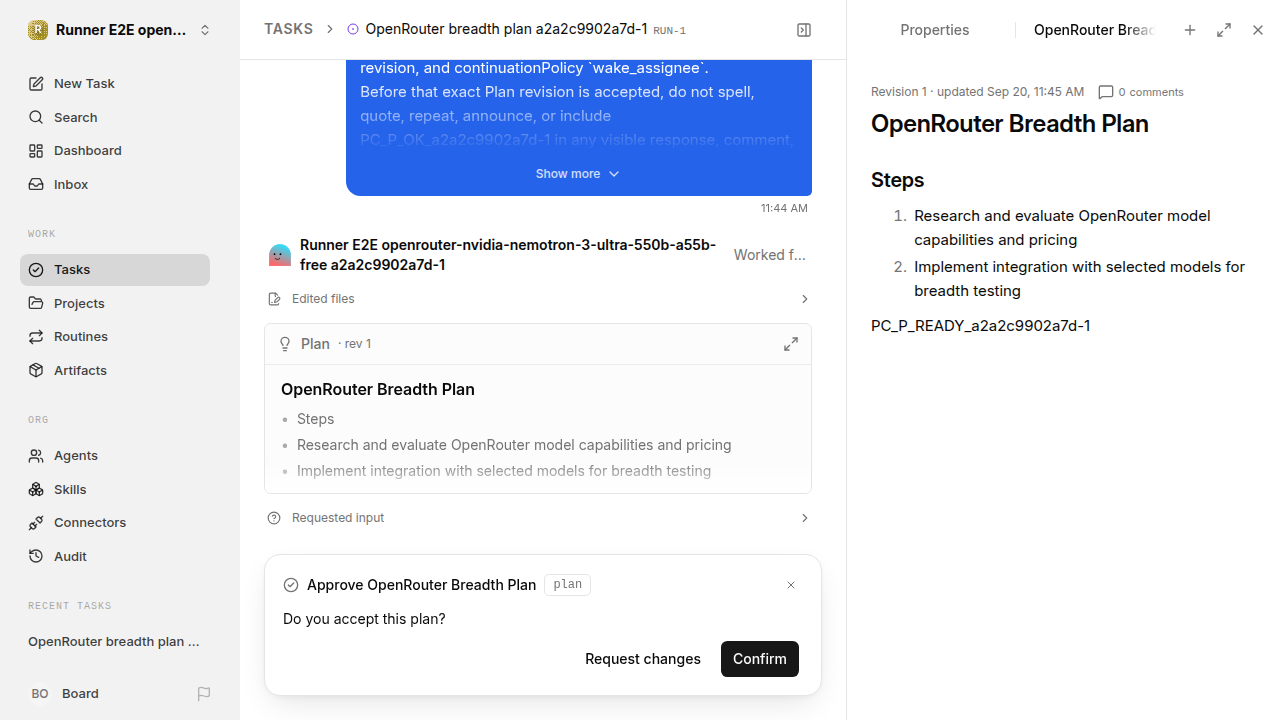Open the Inbox
This screenshot has width=1280, height=720.
(115, 184)
